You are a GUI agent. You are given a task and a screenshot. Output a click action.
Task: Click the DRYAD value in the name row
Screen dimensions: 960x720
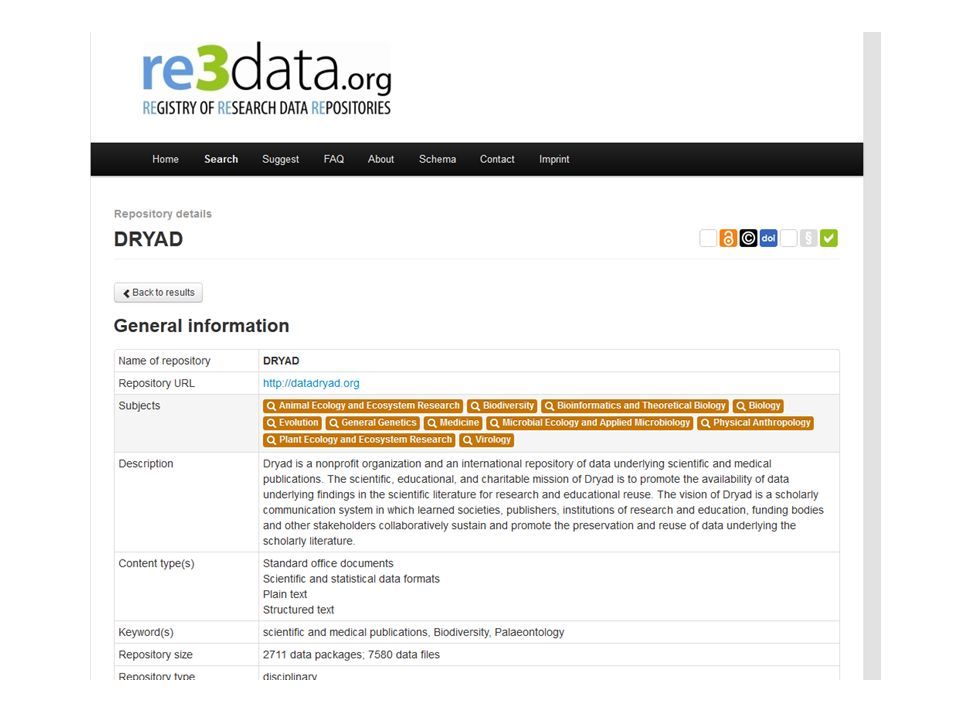(x=281, y=361)
